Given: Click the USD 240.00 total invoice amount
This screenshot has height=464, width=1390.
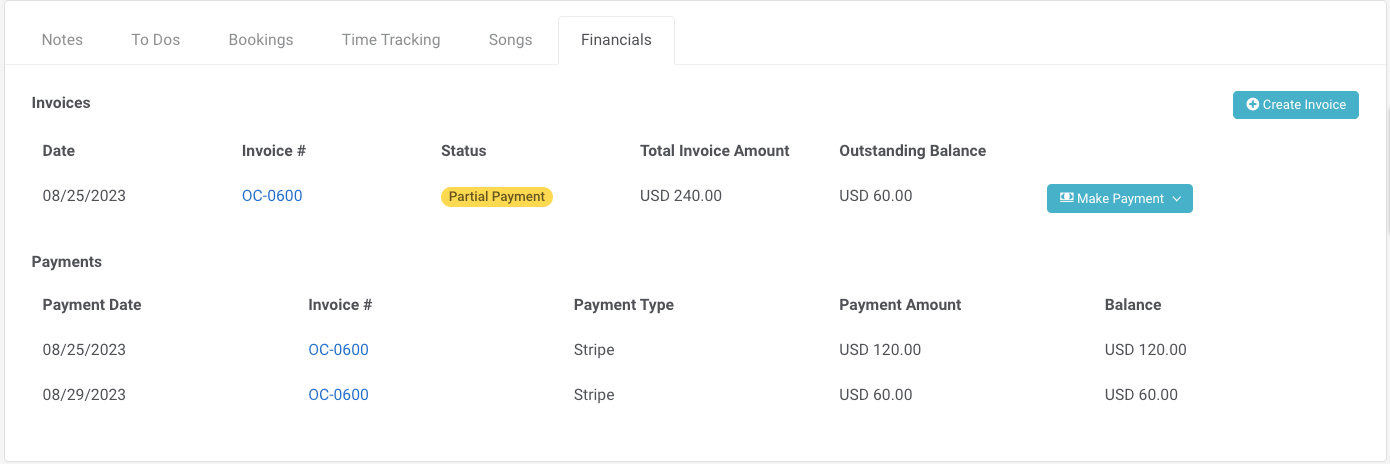Looking at the screenshot, I should pyautogui.click(x=680, y=196).
